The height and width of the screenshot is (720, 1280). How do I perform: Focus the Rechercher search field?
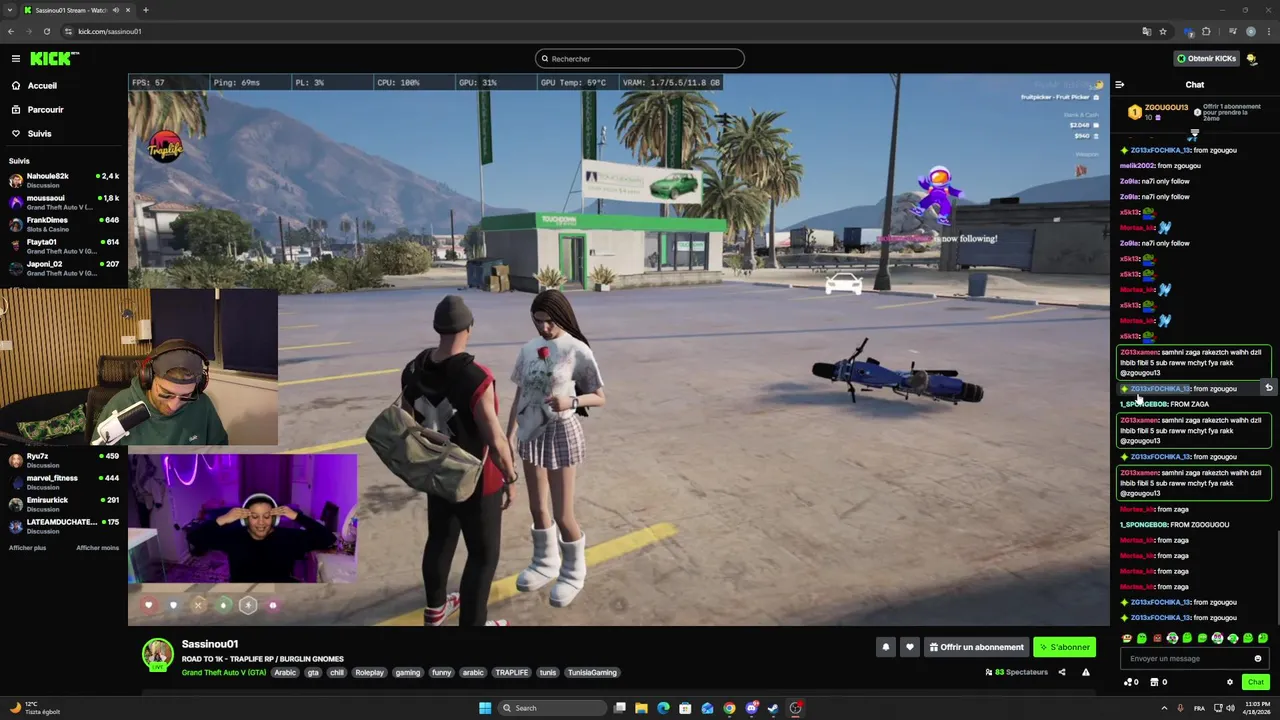(x=640, y=59)
